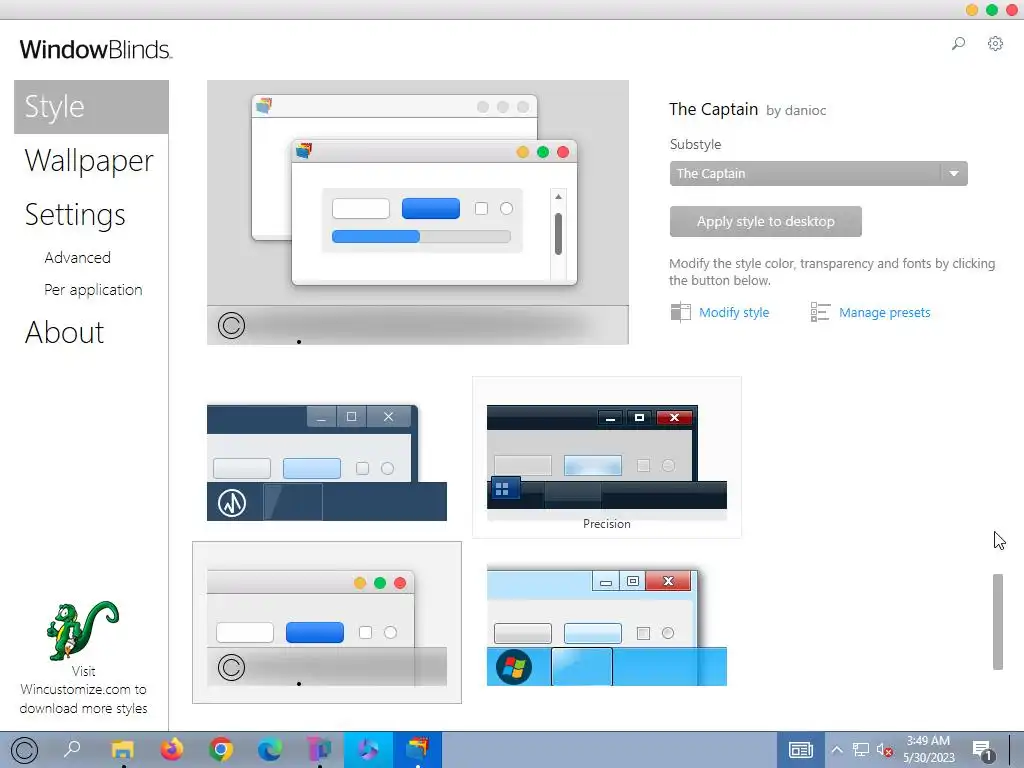The width and height of the screenshot is (1024, 768).
Task: Open the purple app icon on the taskbar
Action: tap(319, 749)
